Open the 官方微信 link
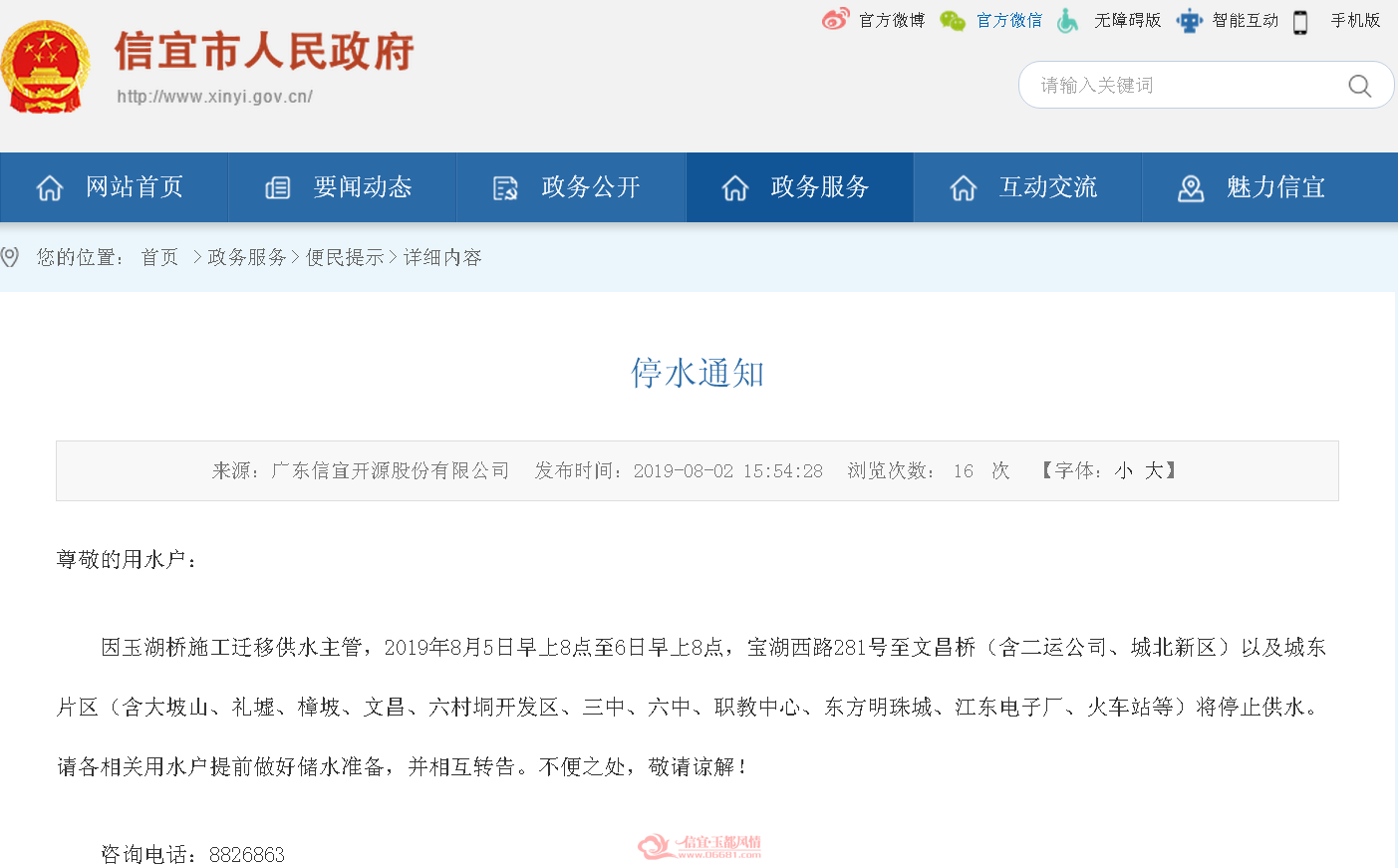Screen dimensions: 1398x868 pos(1009,20)
